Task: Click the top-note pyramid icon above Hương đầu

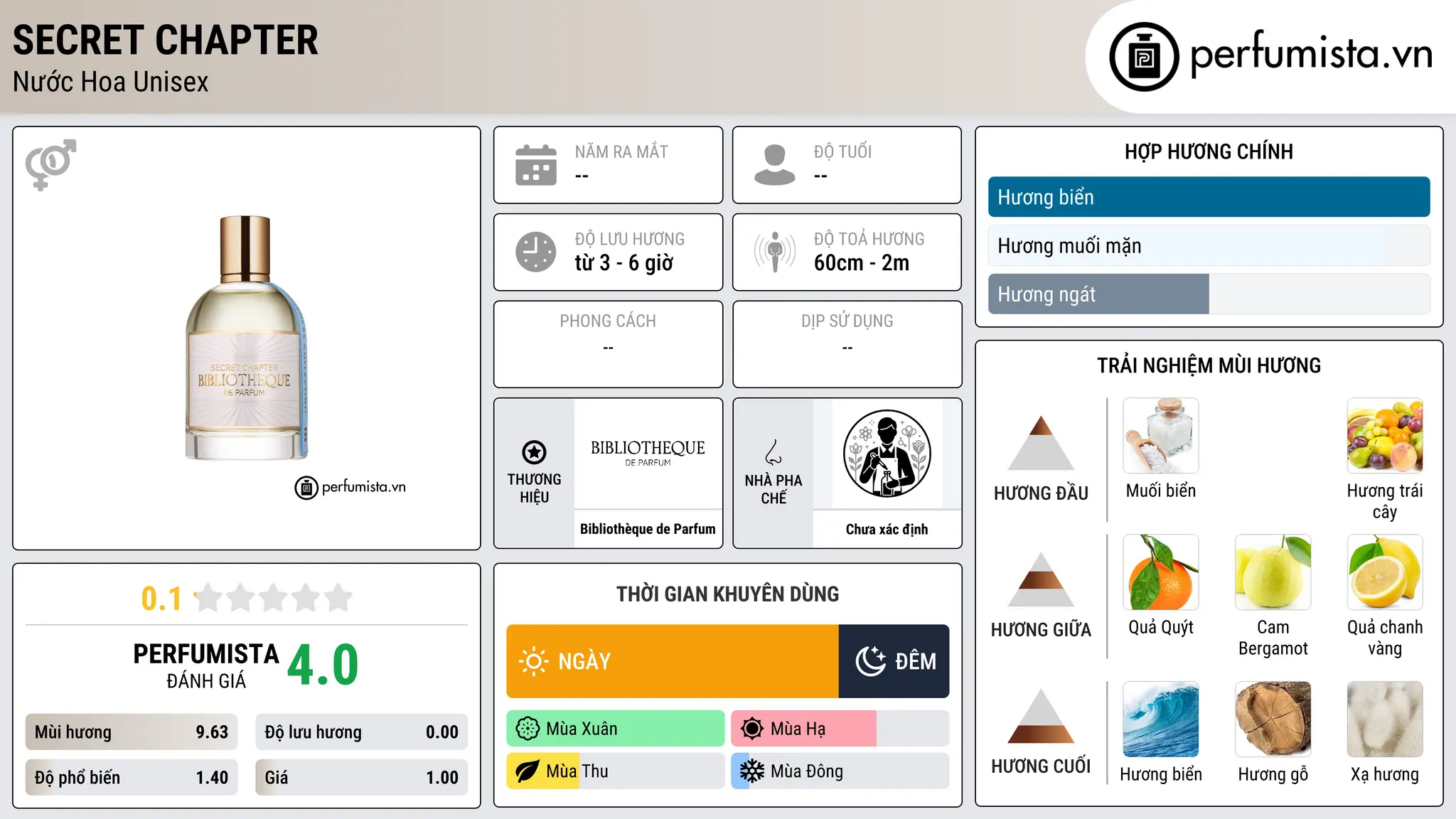Action: (1041, 443)
